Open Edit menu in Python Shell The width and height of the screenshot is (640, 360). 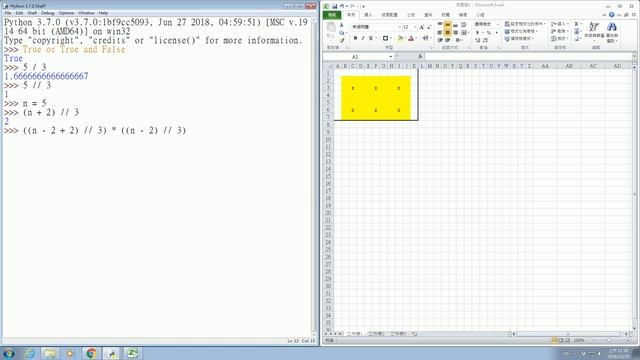(19, 13)
